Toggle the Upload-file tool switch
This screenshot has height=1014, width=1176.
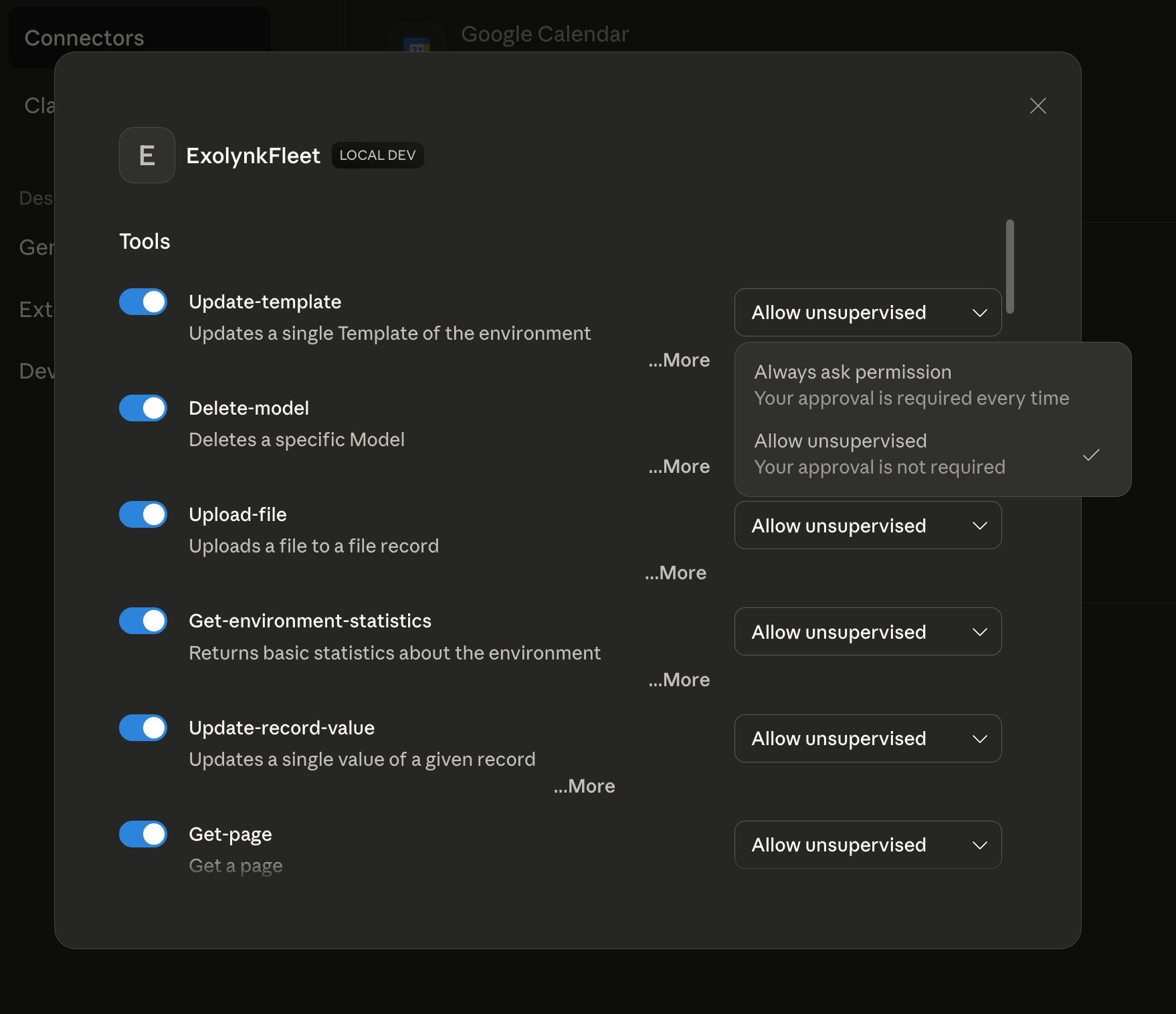[143, 514]
